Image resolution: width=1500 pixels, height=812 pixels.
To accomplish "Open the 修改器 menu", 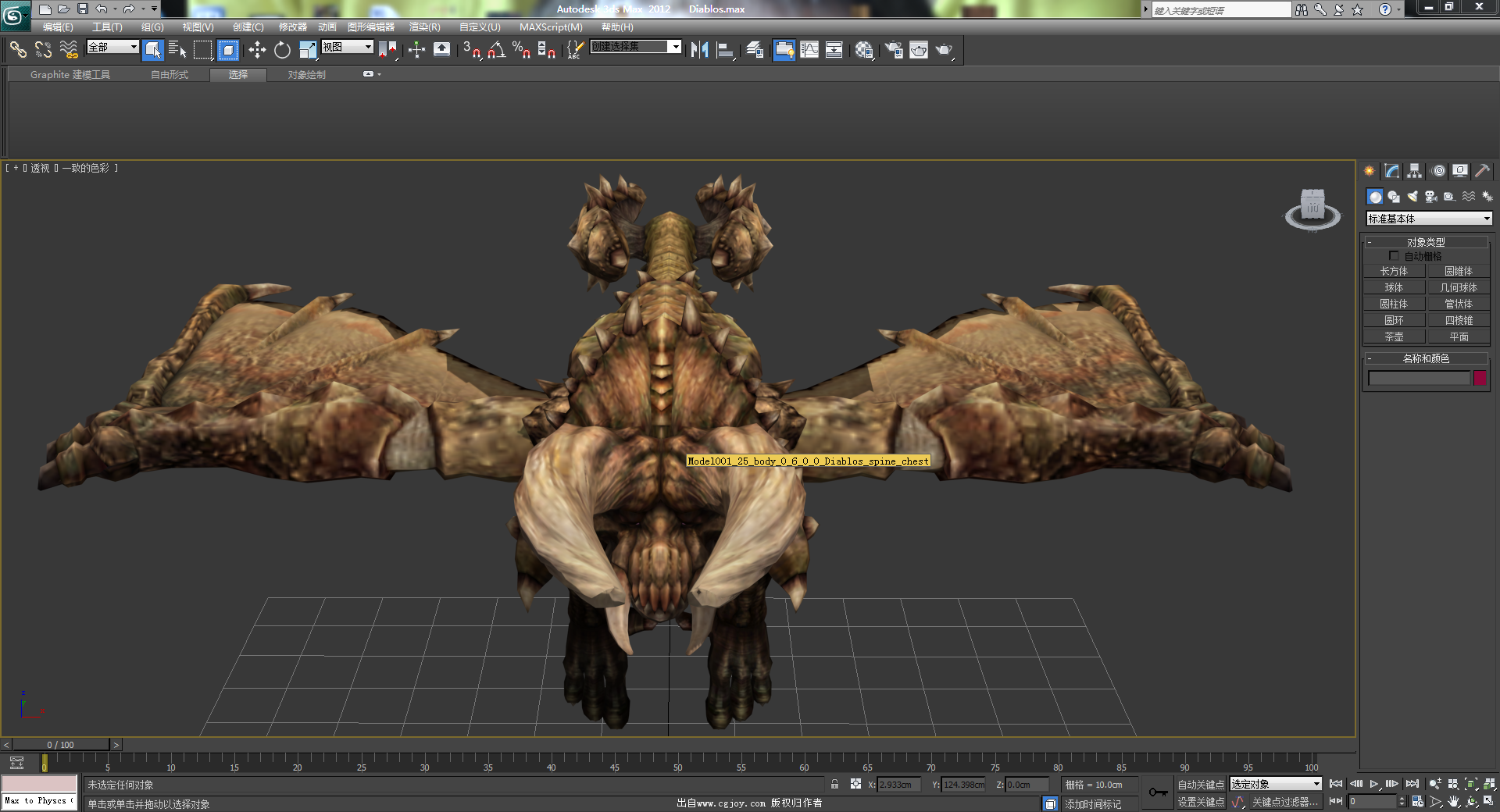I will pyautogui.click(x=293, y=27).
